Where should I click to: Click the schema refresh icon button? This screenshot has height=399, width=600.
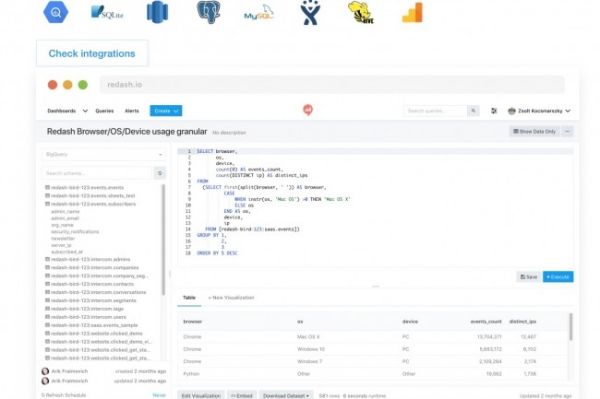pos(160,173)
